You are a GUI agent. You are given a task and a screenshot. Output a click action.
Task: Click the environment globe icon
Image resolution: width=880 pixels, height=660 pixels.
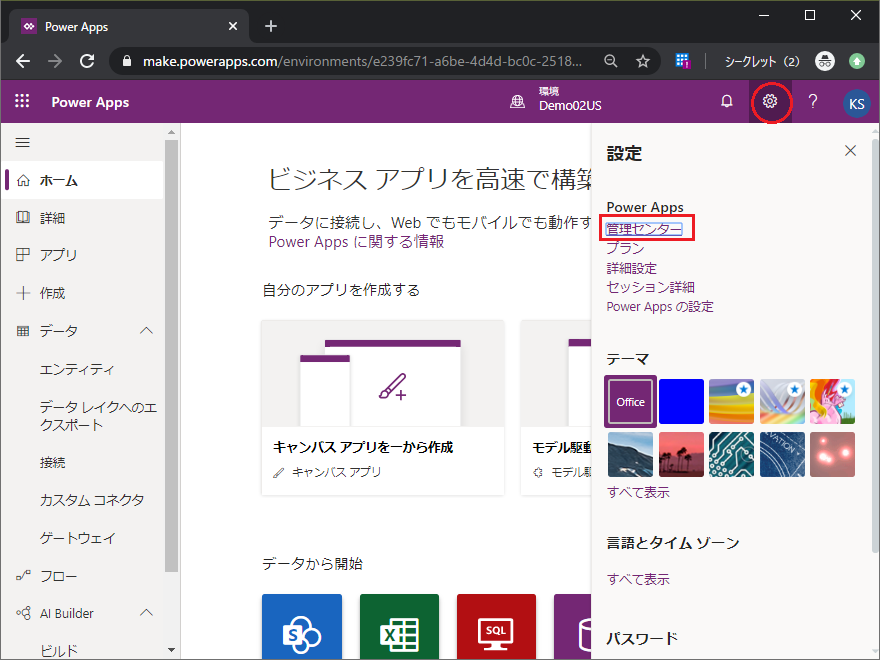coord(517,102)
